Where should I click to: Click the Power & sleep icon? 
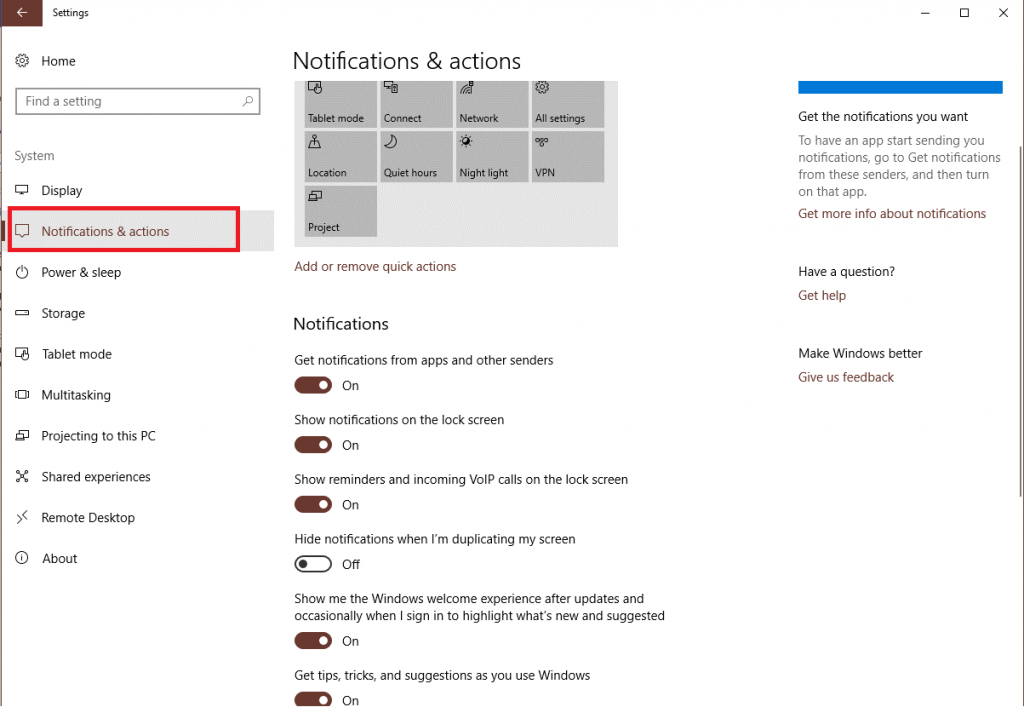point(22,272)
